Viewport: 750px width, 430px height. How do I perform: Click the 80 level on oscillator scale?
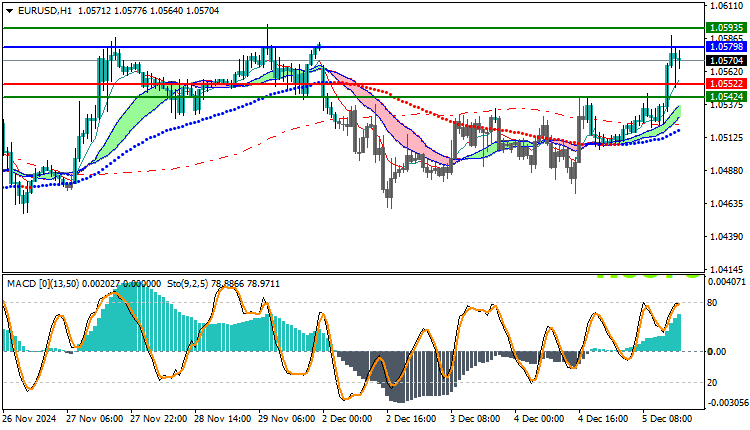(712, 303)
